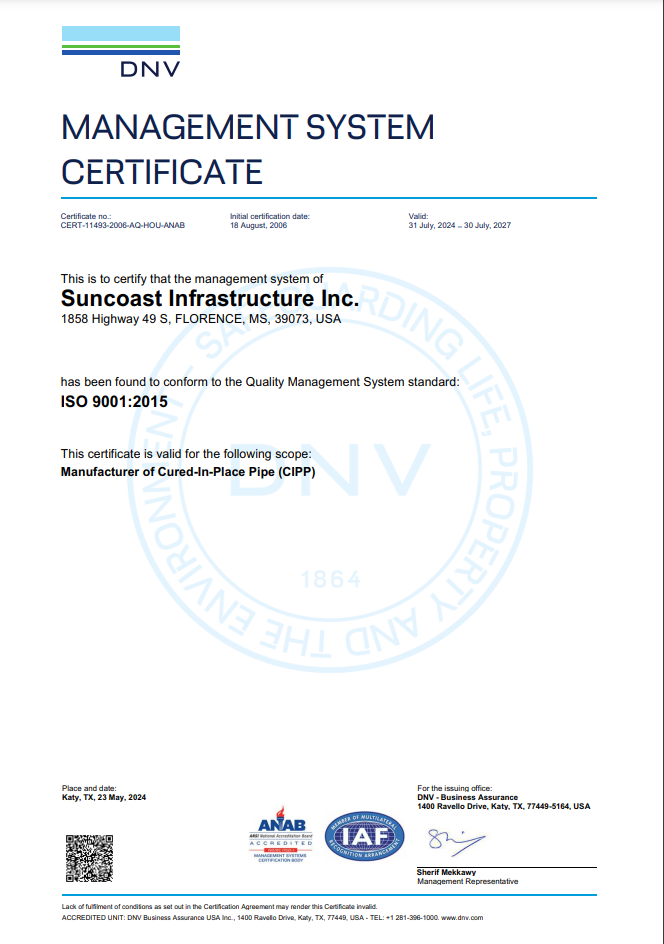
Task: Click the DNV 1864 watermark seal
Action: 330,470
